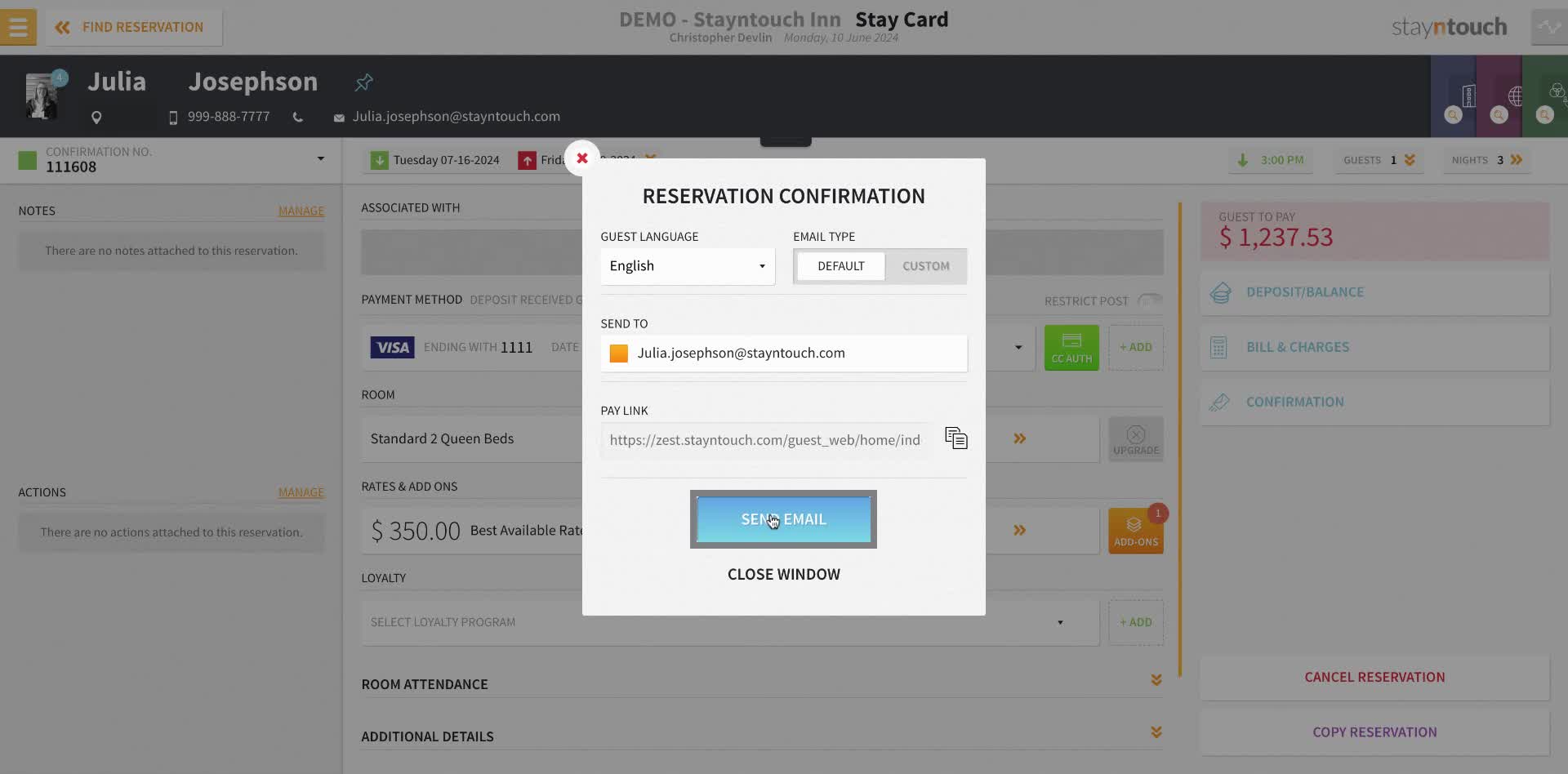Click the envelope icon before guest email
Viewport: 1568px width, 774px height.
[x=339, y=118]
